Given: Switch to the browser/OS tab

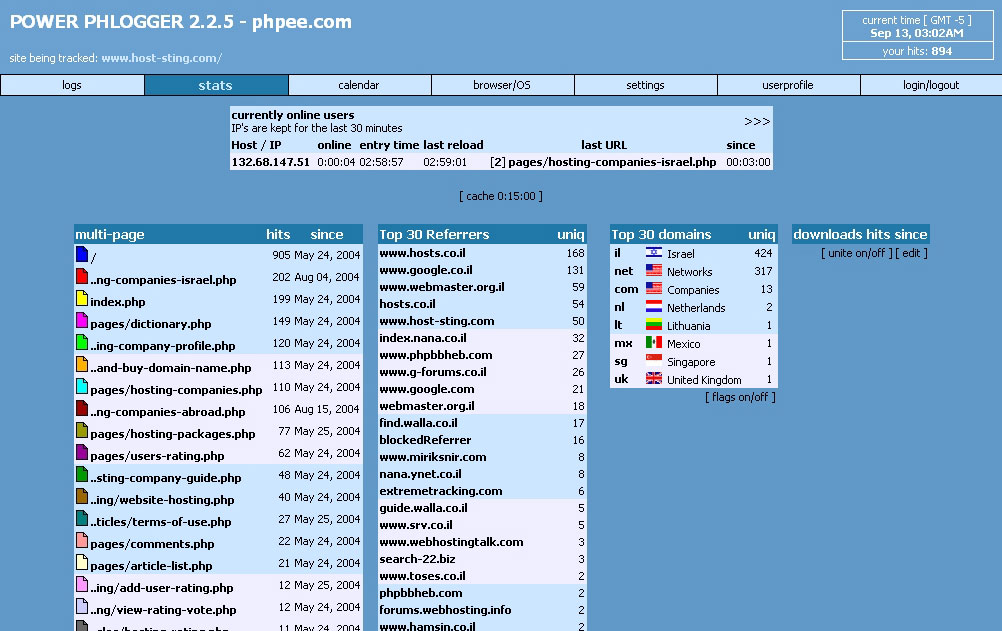Looking at the screenshot, I should pos(502,85).
